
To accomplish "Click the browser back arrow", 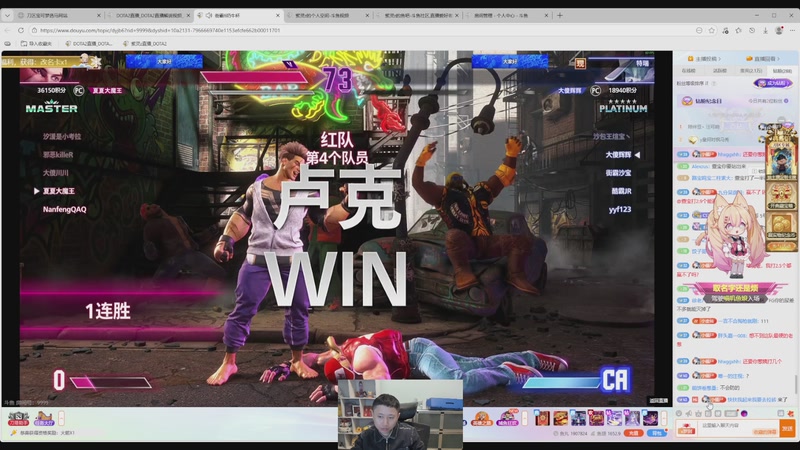I will [x=7, y=31].
